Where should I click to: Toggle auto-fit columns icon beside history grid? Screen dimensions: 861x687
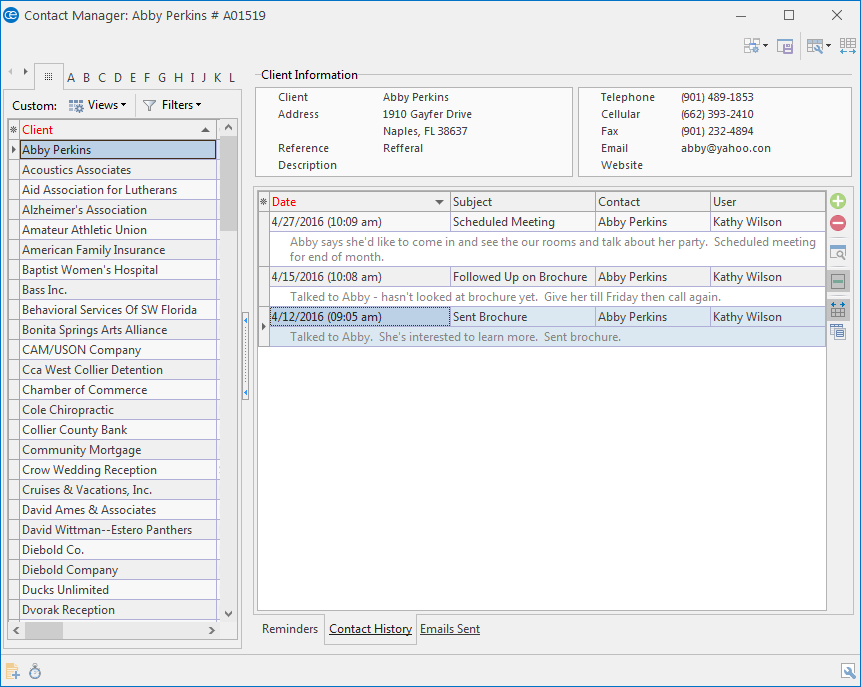(837, 309)
